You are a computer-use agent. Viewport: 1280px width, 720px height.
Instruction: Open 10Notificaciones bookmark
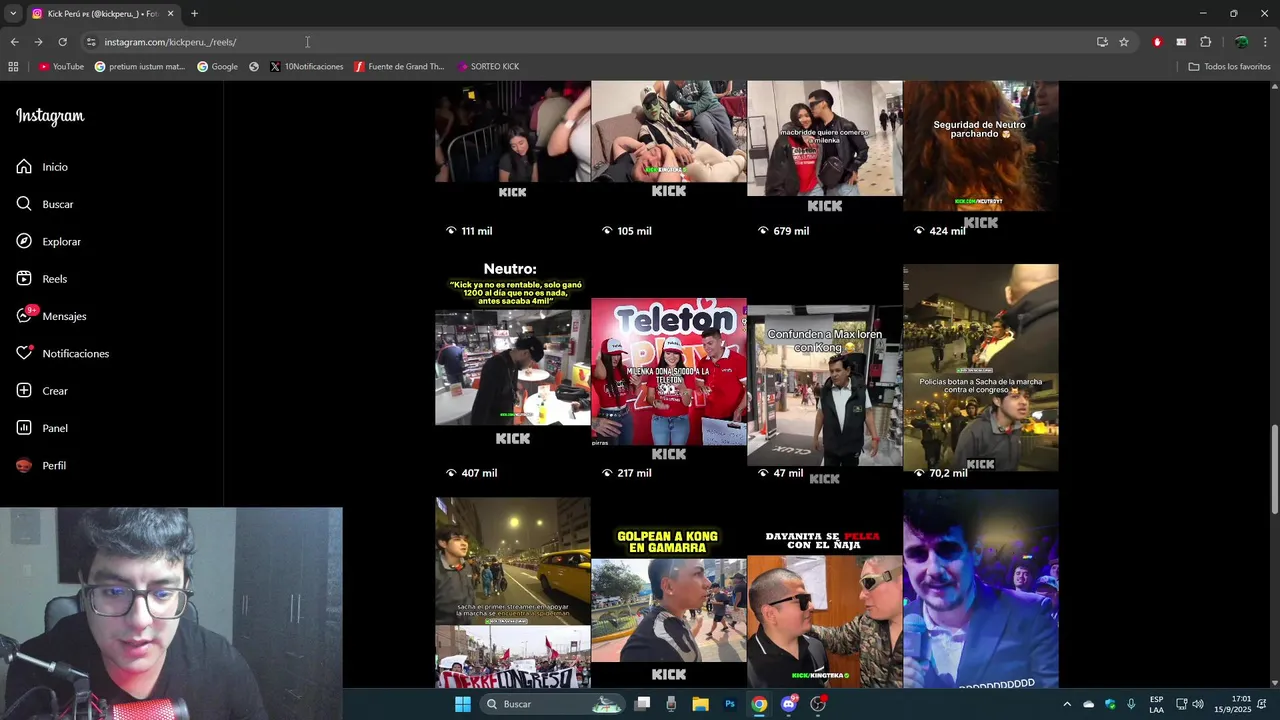pyautogui.click(x=306, y=66)
